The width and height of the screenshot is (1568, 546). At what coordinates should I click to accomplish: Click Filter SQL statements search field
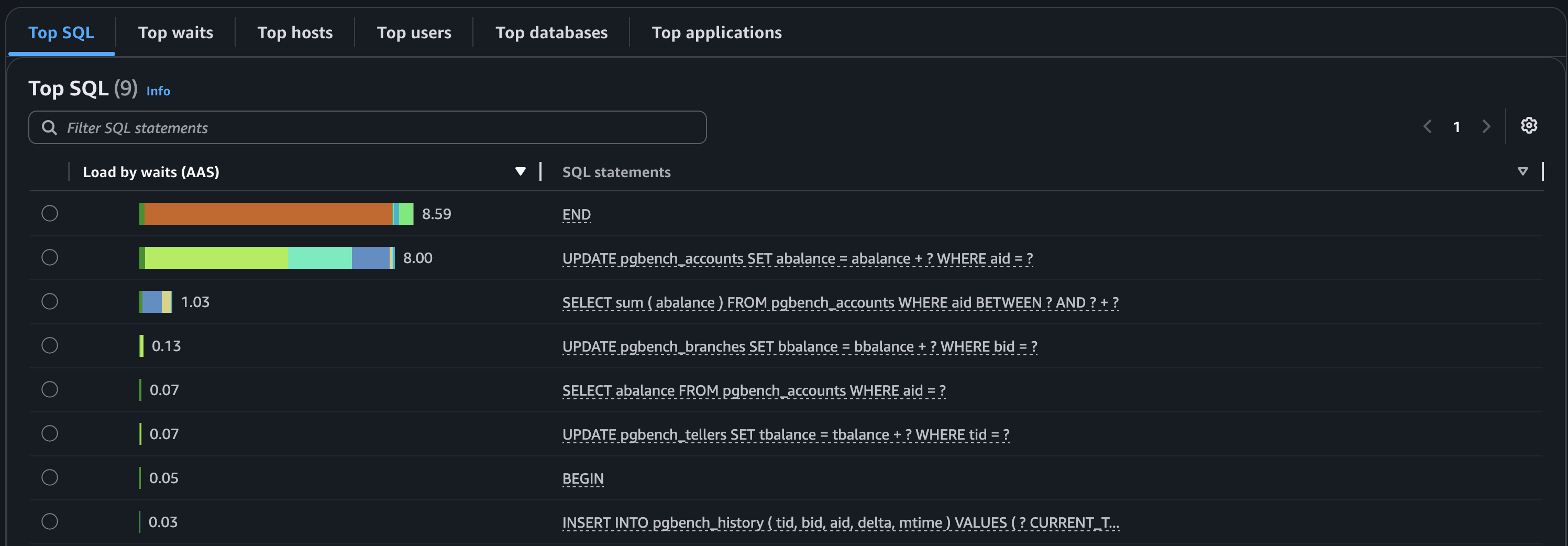[367, 127]
